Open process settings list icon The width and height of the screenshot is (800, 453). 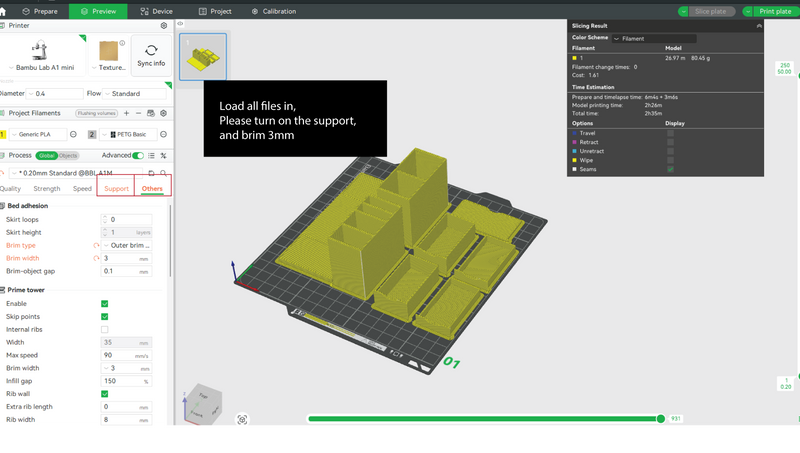pos(152,156)
